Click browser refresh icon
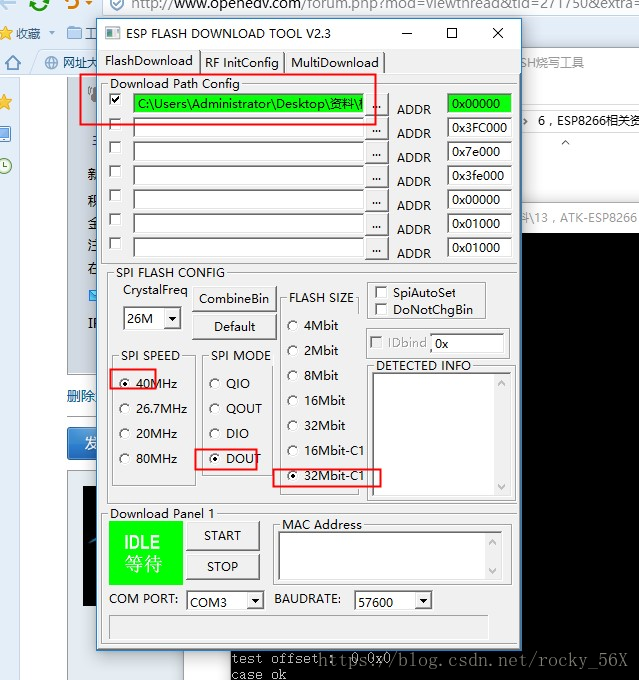 coord(39,4)
